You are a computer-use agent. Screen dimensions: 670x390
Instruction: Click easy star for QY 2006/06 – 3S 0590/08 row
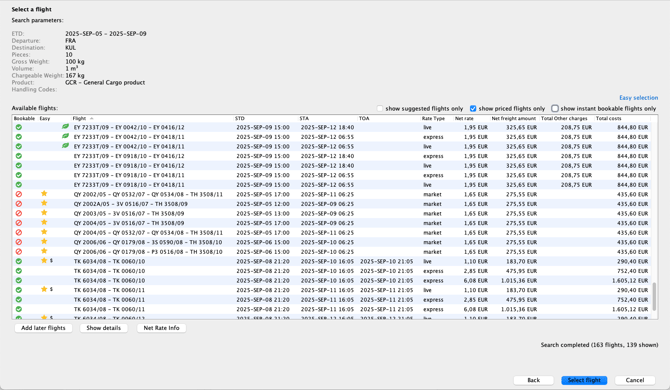[44, 242]
